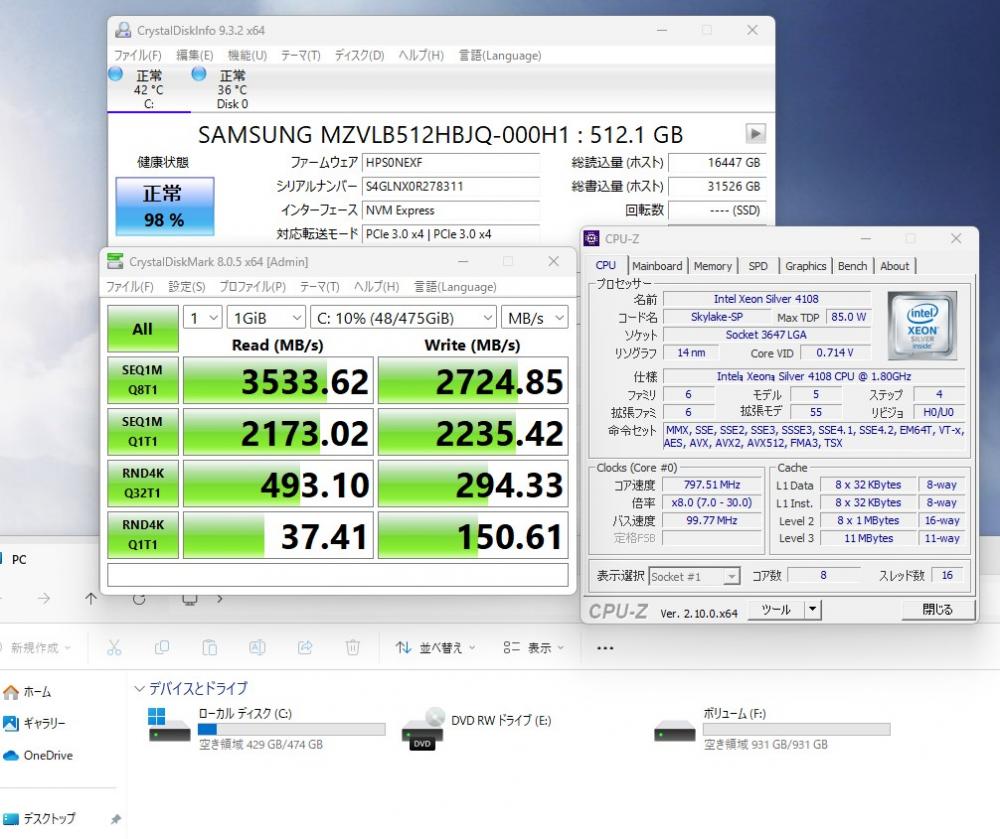1000x839 pixels.
Task: Open ファイル(F) menu in CrystalDiskInfo
Action: 138,55
